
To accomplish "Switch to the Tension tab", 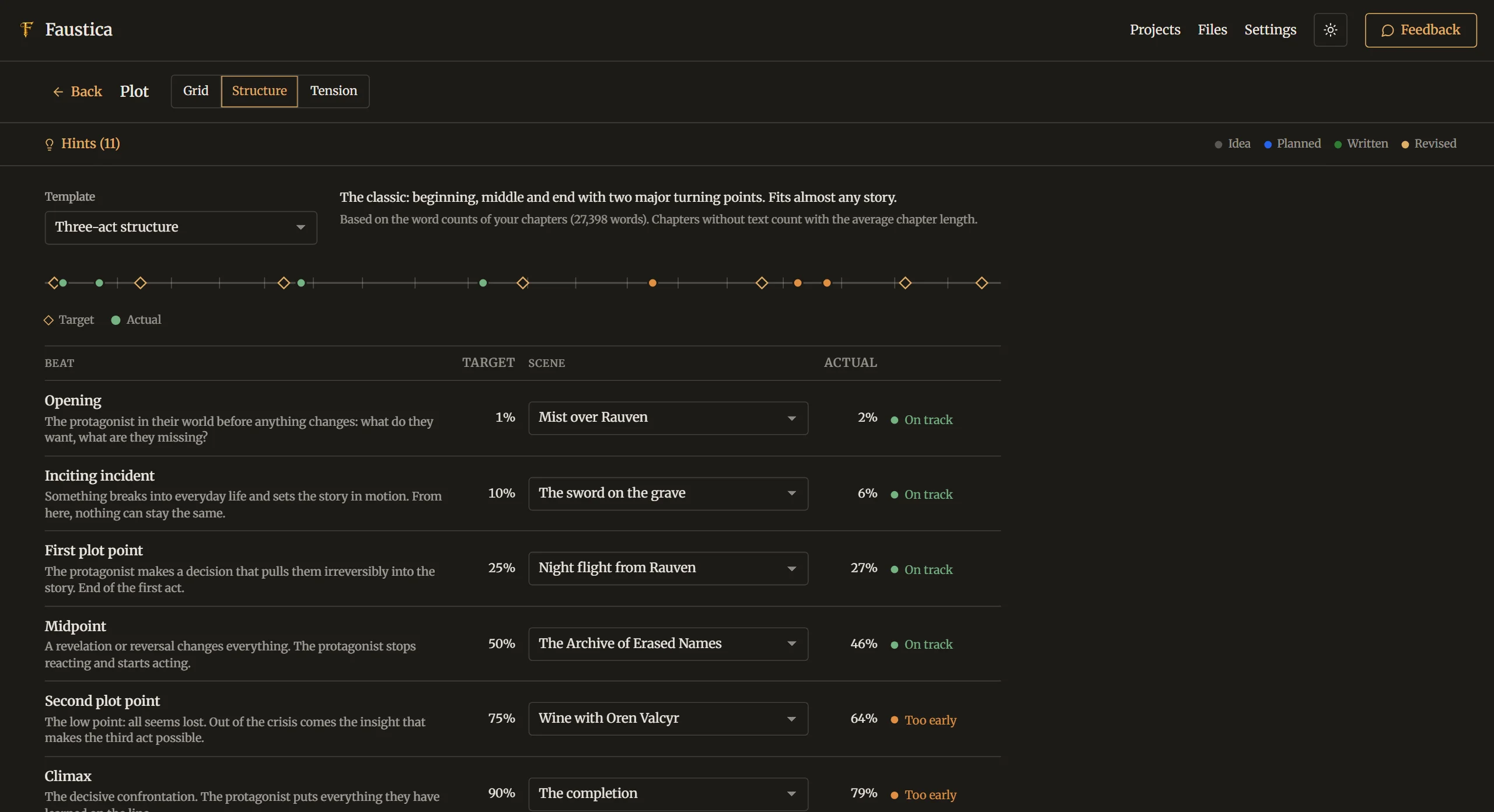I will pyautogui.click(x=333, y=91).
